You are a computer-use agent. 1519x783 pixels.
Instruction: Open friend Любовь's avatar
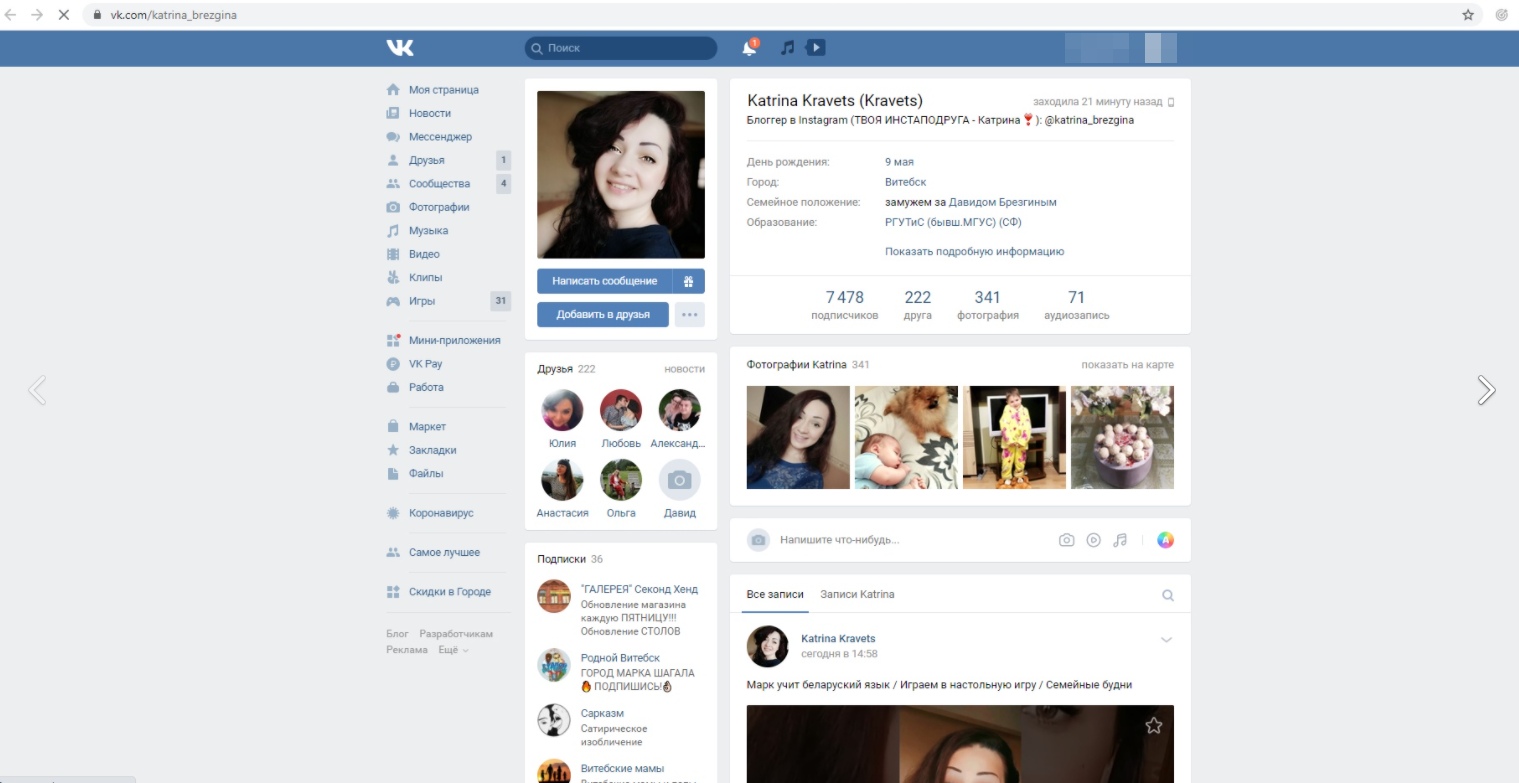(x=621, y=410)
